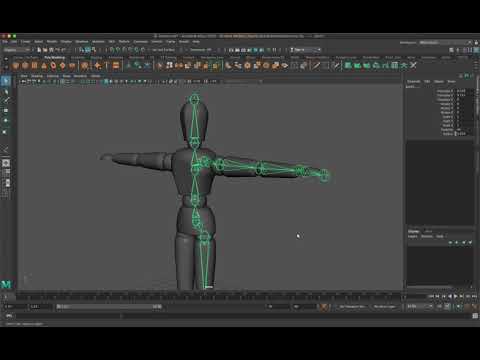Toggle Snap to grids

[112, 50]
